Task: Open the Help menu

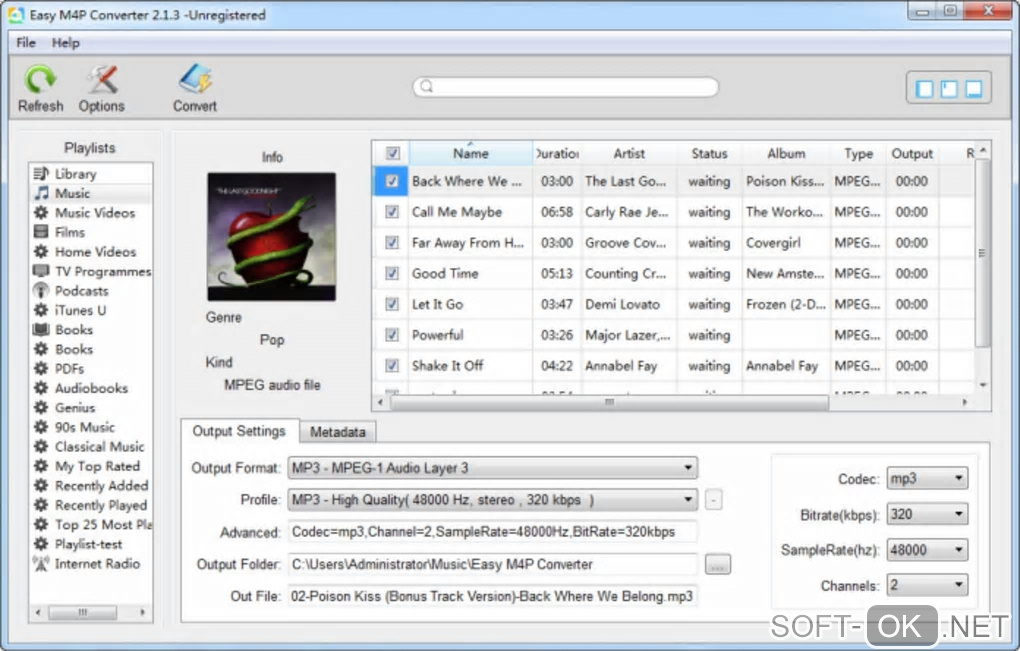Action: pyautogui.click(x=66, y=43)
